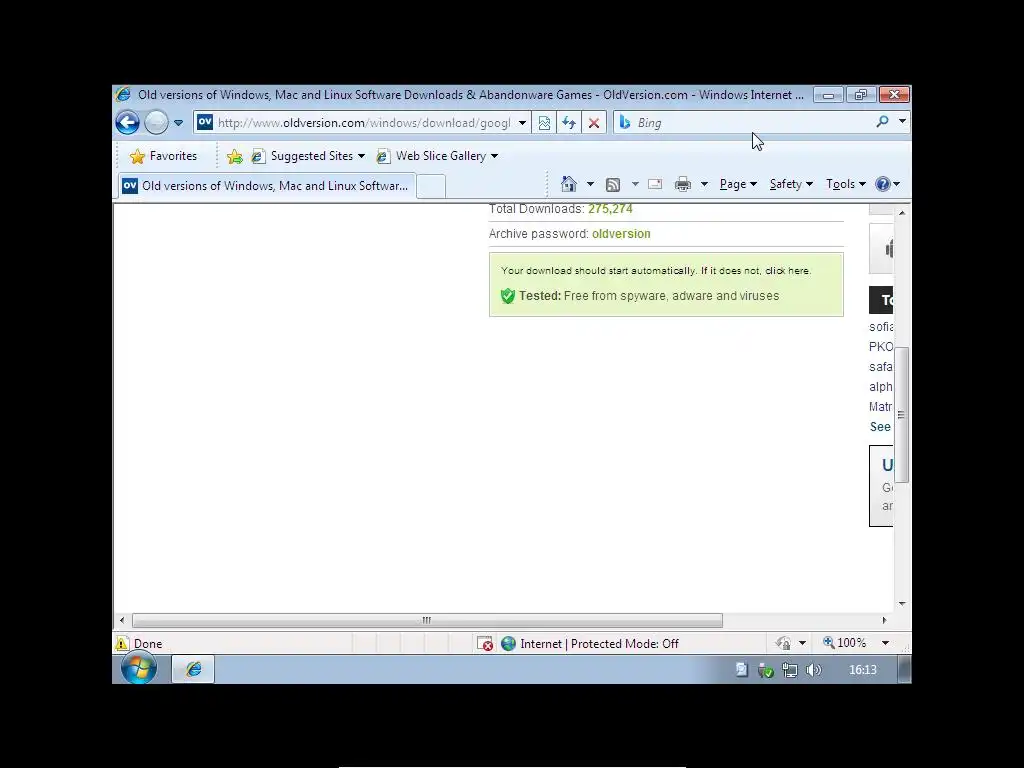This screenshot has width=1024, height=768.
Task: Click the green Tested shield icon
Action: (x=507, y=296)
